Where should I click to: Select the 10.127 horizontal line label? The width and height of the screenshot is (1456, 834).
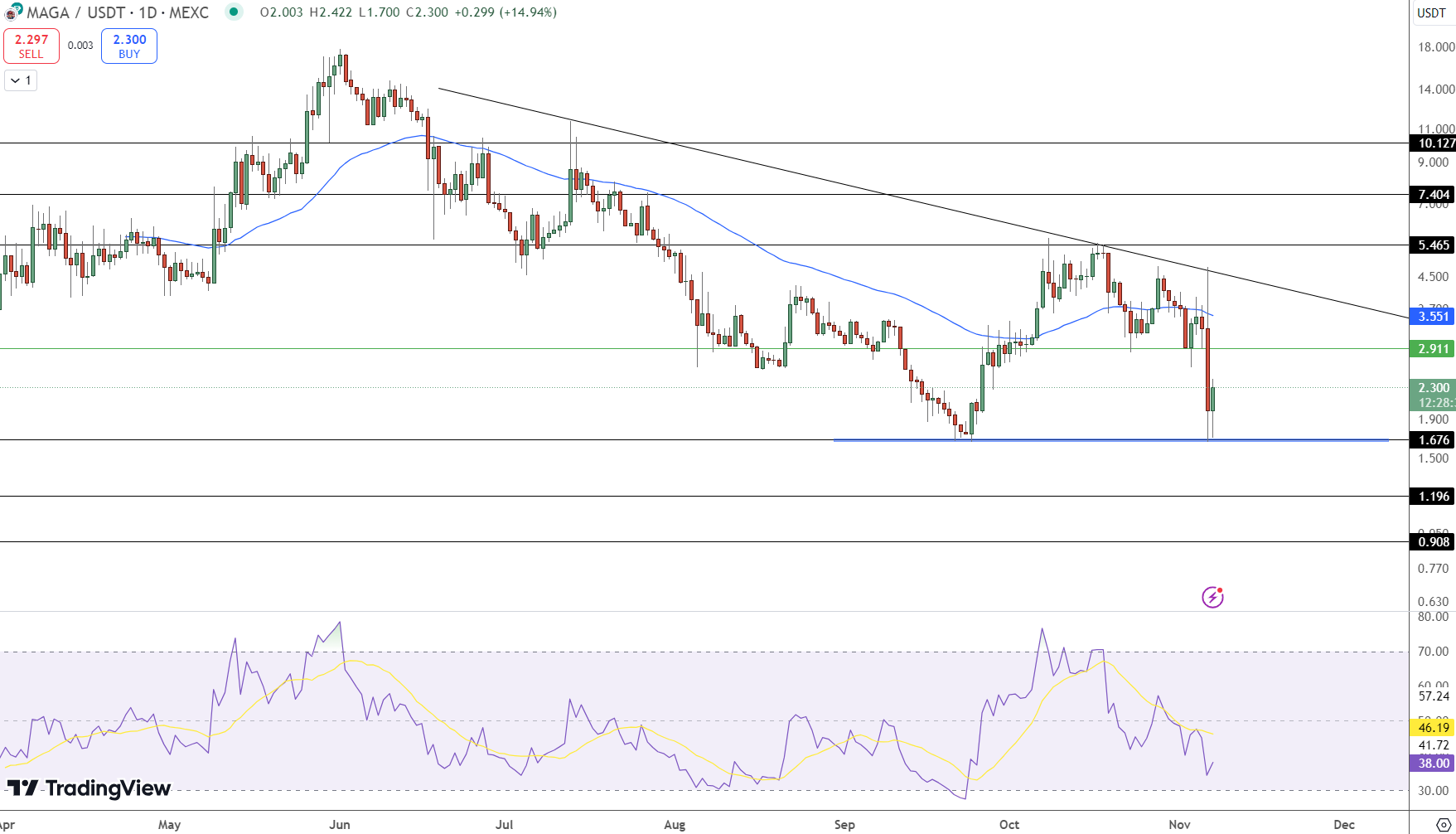(x=1433, y=143)
